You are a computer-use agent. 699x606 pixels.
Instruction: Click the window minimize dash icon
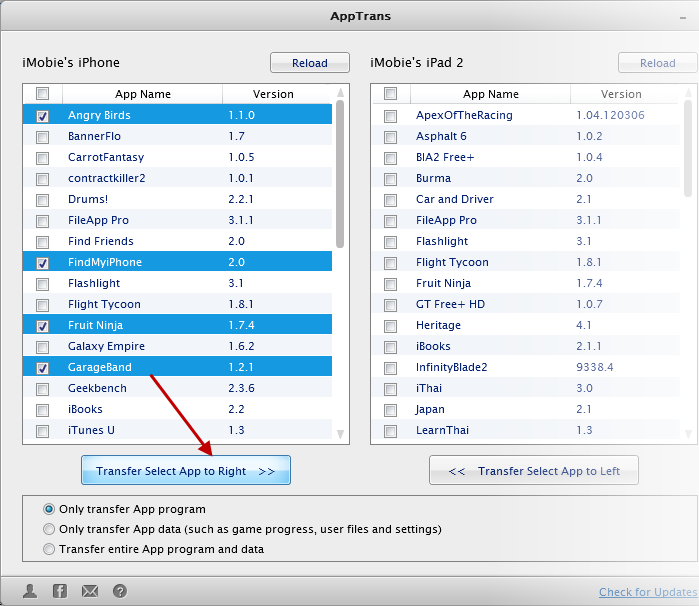(x=683, y=18)
